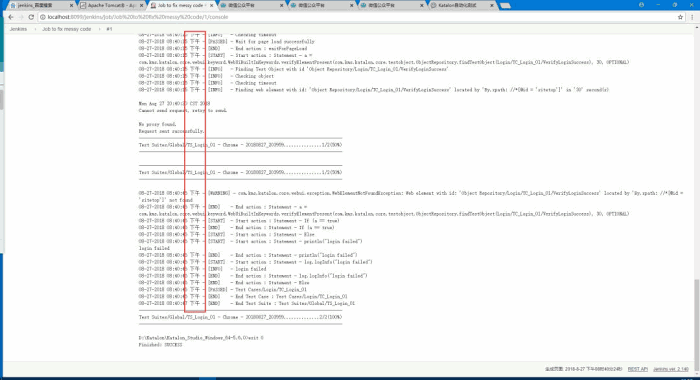Click the 'Mon Aug 27' timestamp line

tap(174, 104)
